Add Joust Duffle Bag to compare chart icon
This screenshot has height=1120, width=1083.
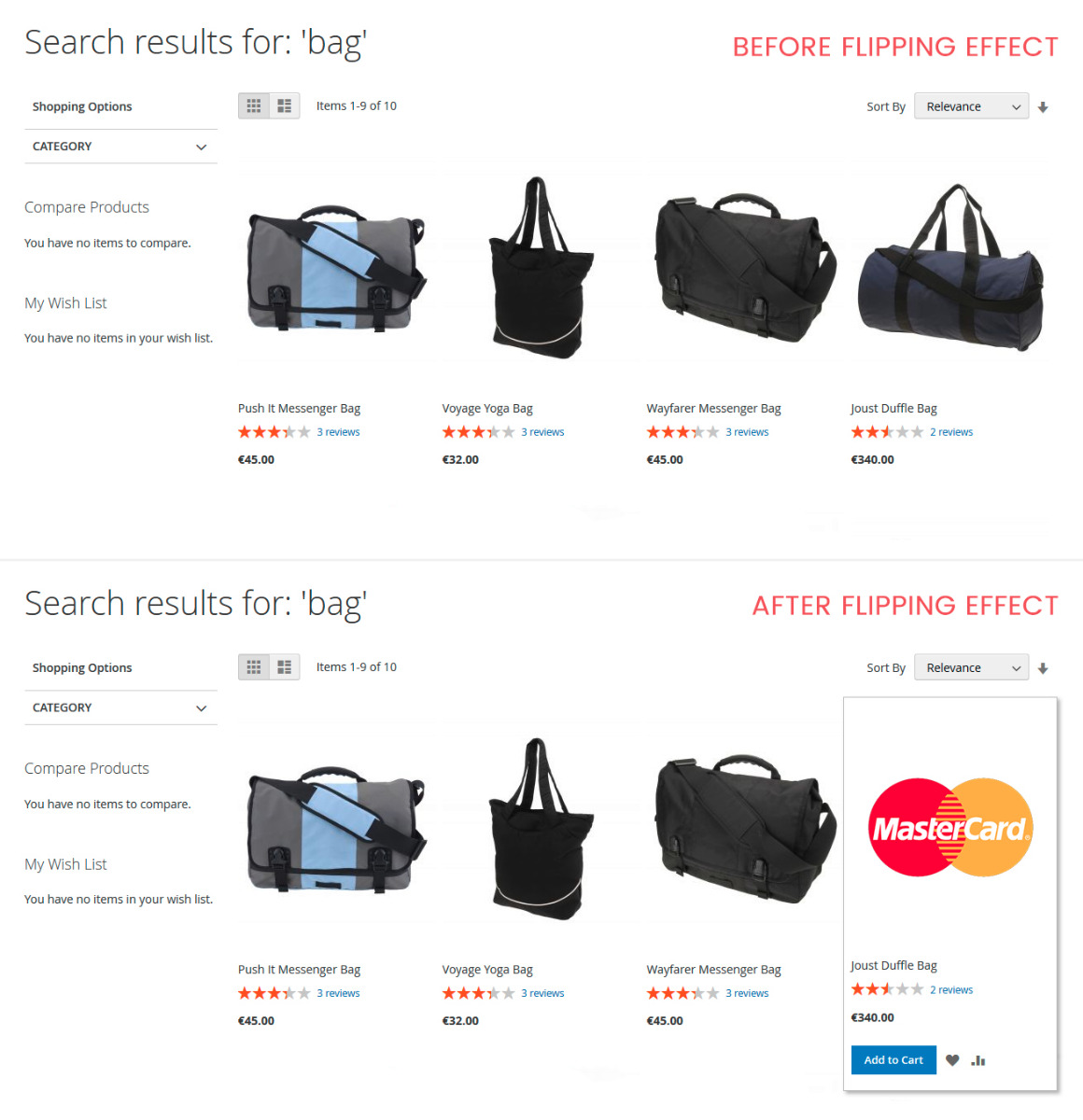(x=978, y=1060)
